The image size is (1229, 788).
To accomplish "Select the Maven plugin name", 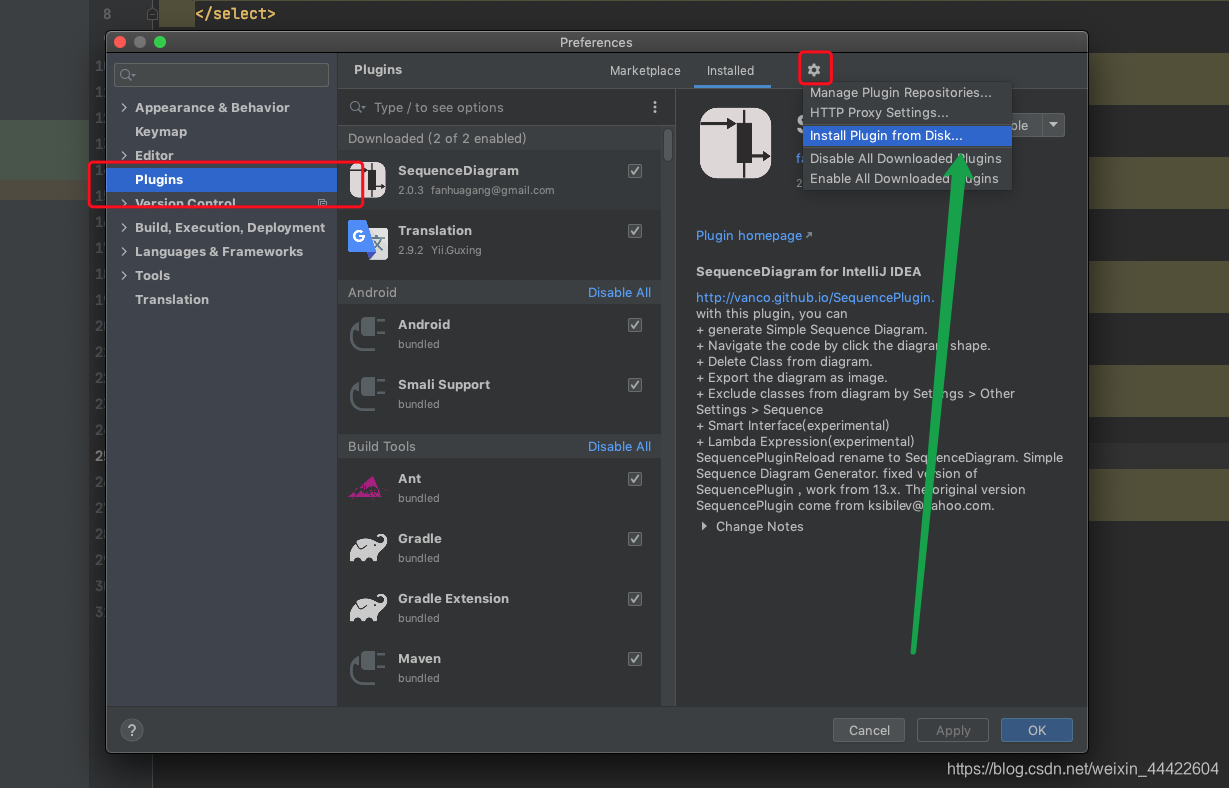I will coord(419,658).
